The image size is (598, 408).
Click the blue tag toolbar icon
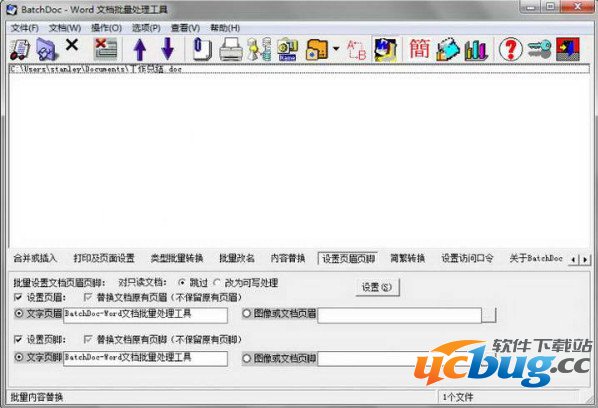click(448, 49)
